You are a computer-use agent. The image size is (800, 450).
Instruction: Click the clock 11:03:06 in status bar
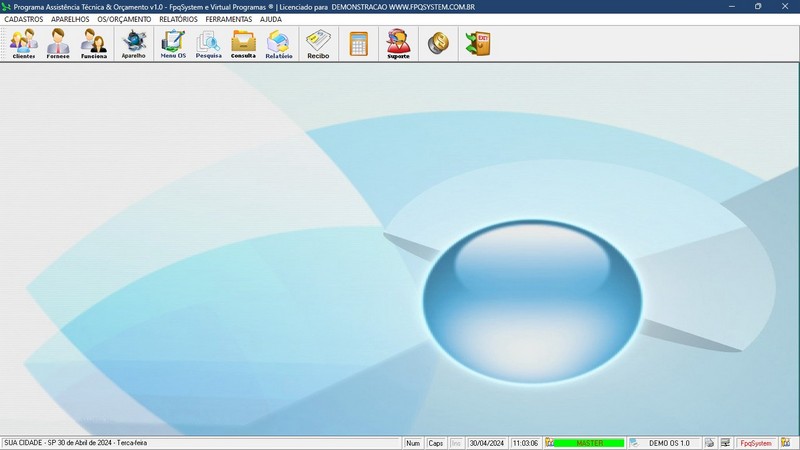(x=525, y=443)
